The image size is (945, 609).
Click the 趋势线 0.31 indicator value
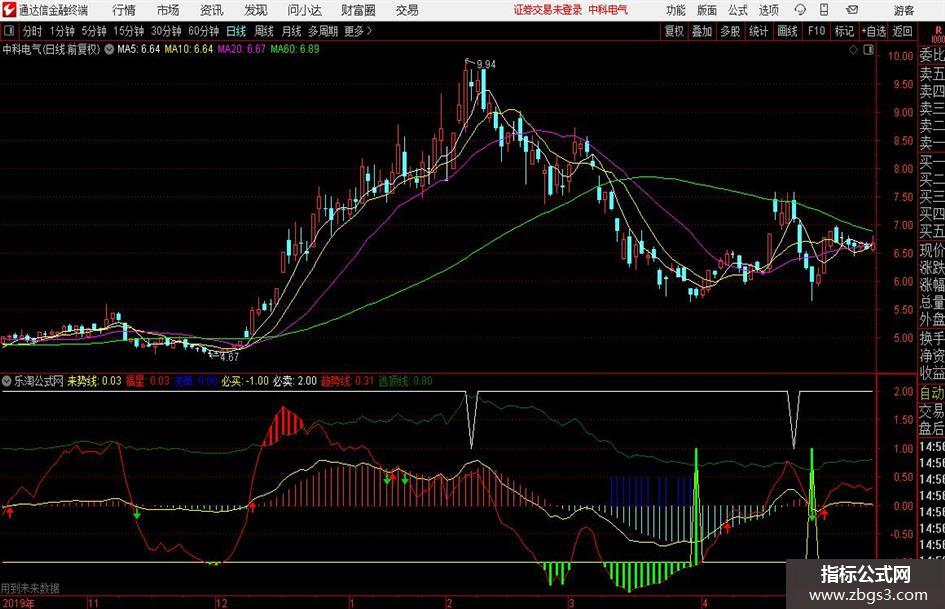point(347,381)
